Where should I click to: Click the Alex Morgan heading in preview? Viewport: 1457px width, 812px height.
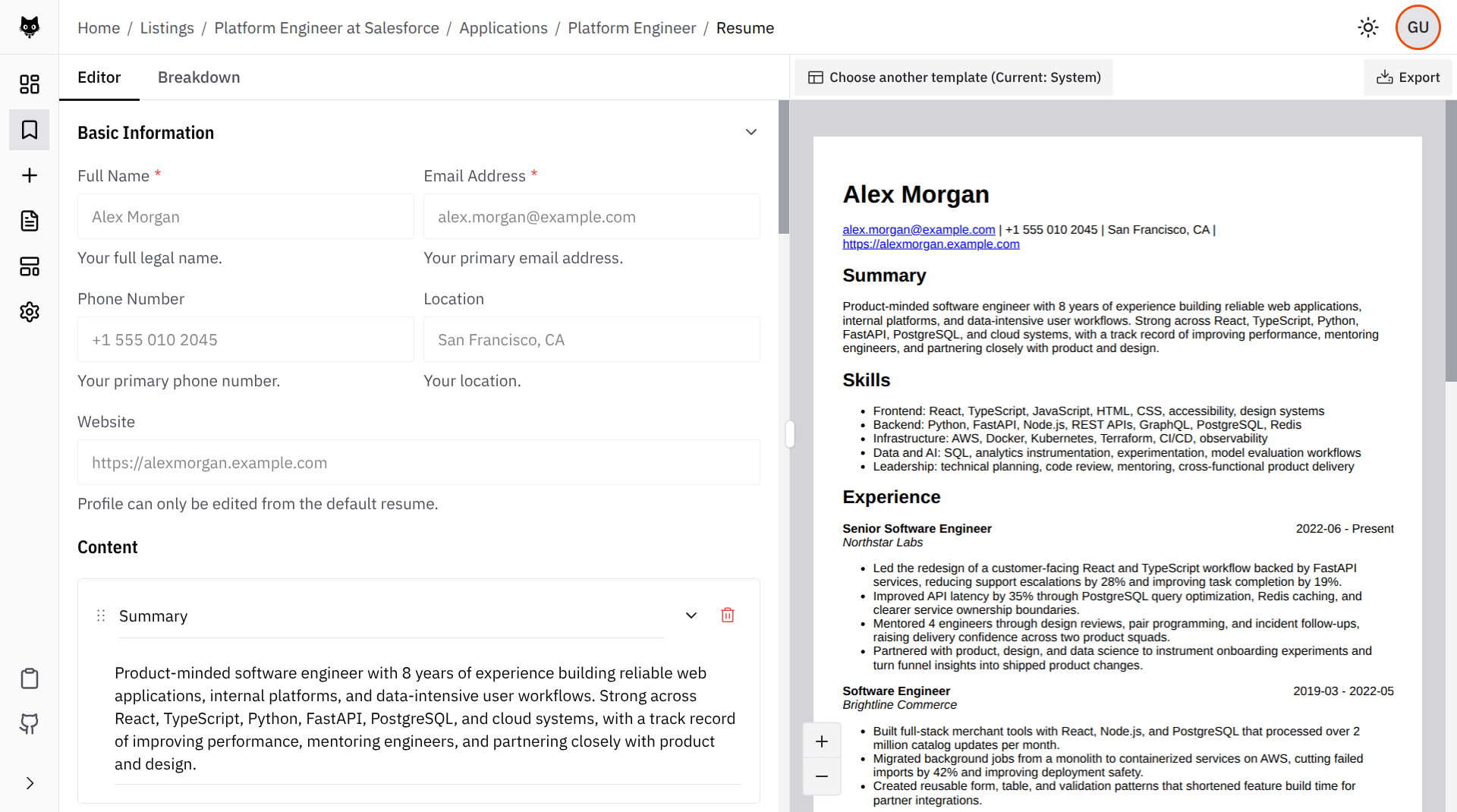point(915,194)
